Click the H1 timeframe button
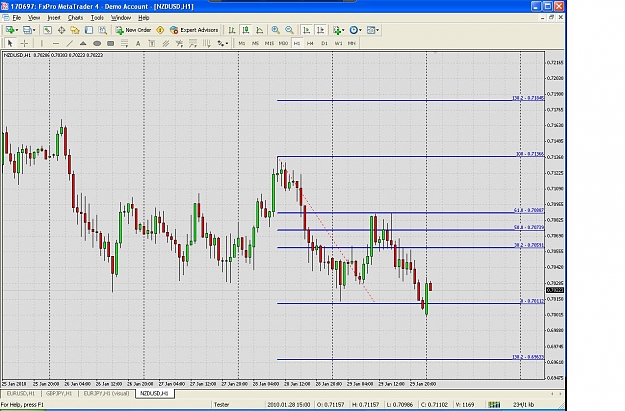The width and height of the screenshot is (625, 411). [297, 43]
